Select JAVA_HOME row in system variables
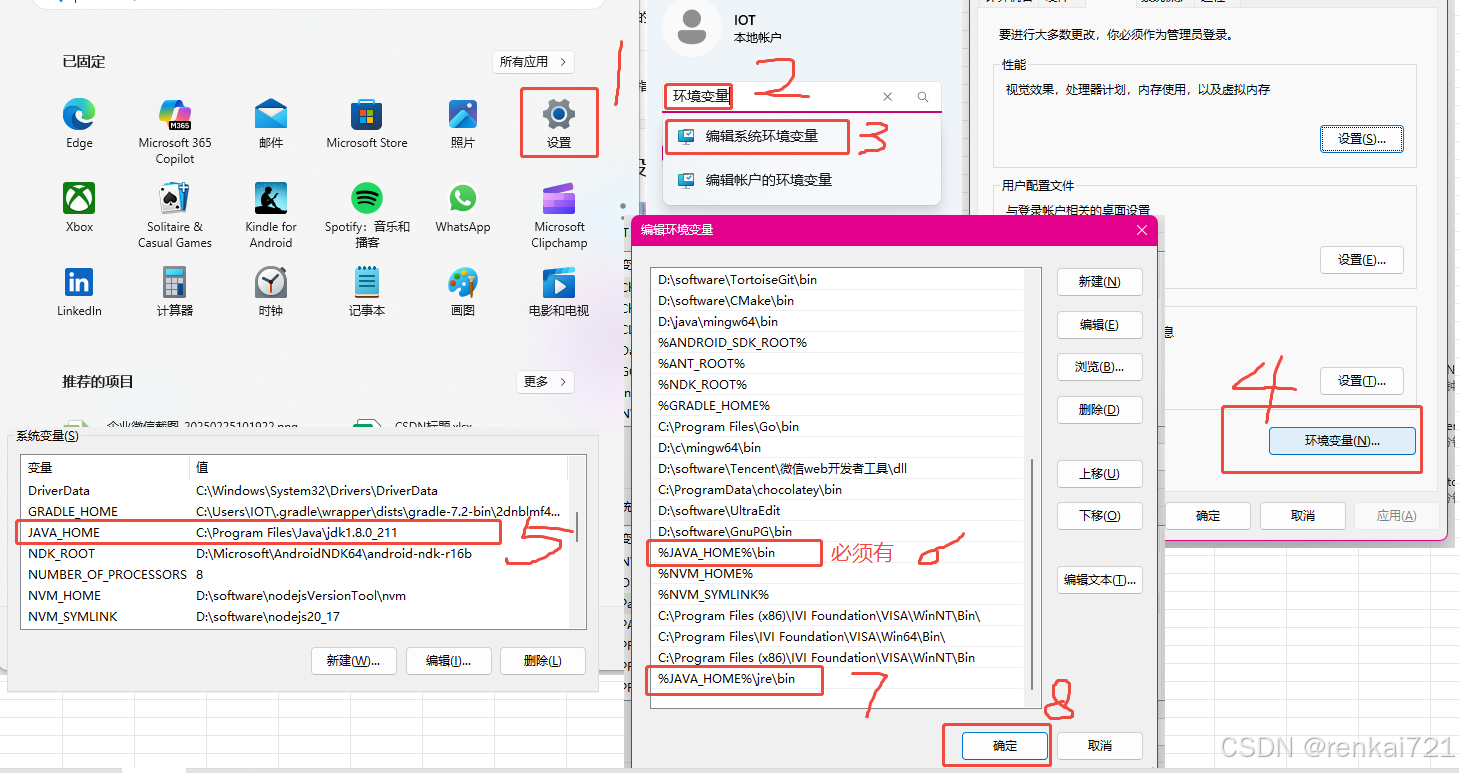The width and height of the screenshot is (1459, 773). pos(295,533)
